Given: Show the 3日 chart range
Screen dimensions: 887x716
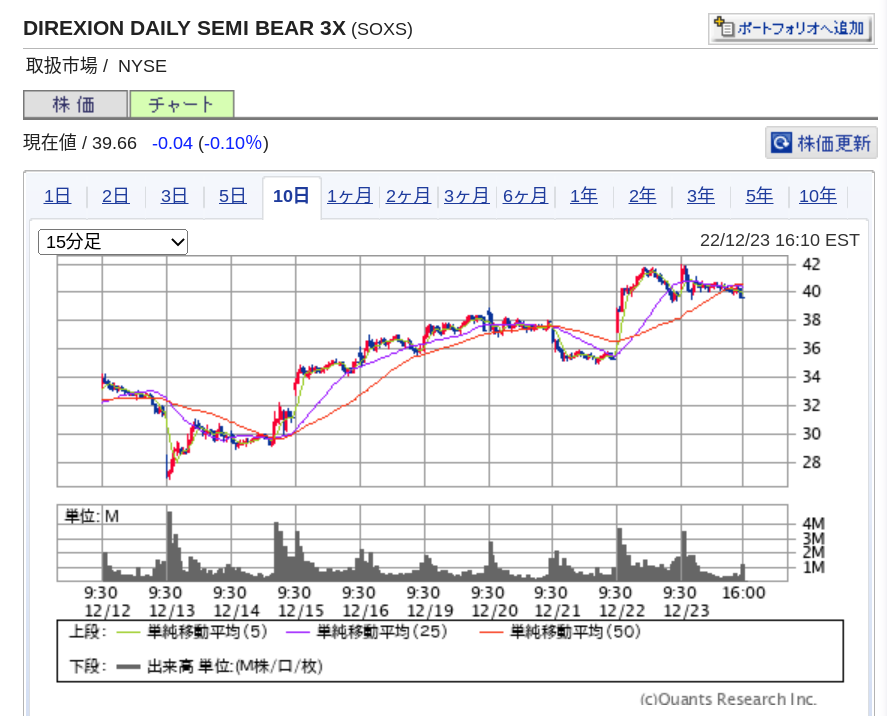Looking at the screenshot, I should coord(174,196).
